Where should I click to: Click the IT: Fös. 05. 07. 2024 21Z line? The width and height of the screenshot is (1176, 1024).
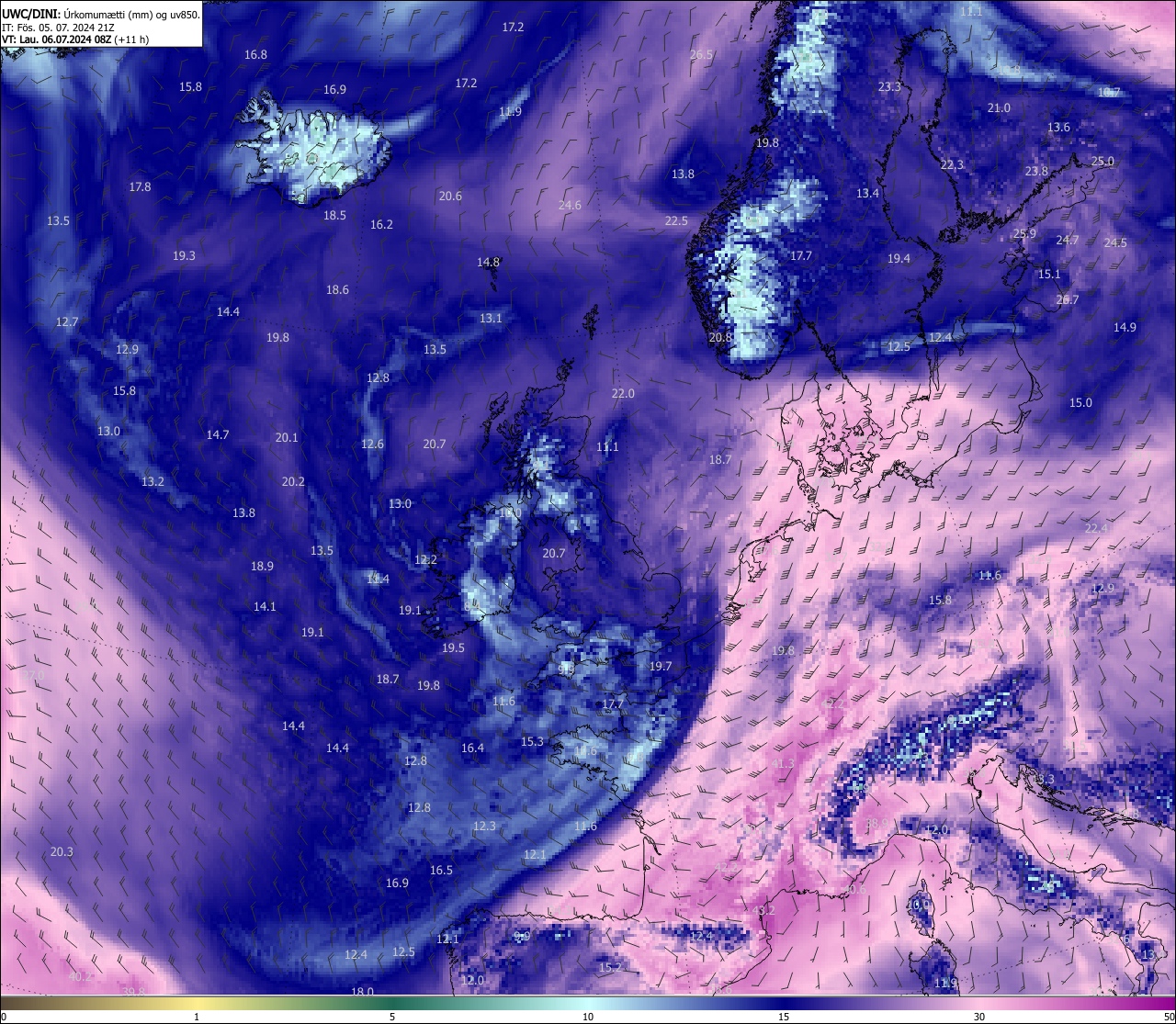click(x=60, y=28)
